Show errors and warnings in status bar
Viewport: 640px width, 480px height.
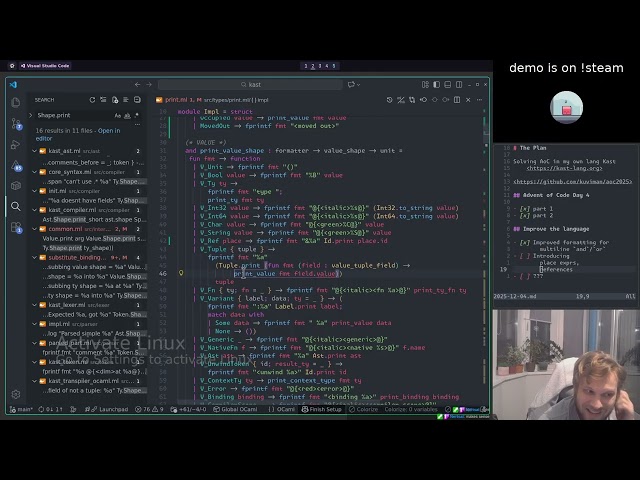tap(149, 409)
